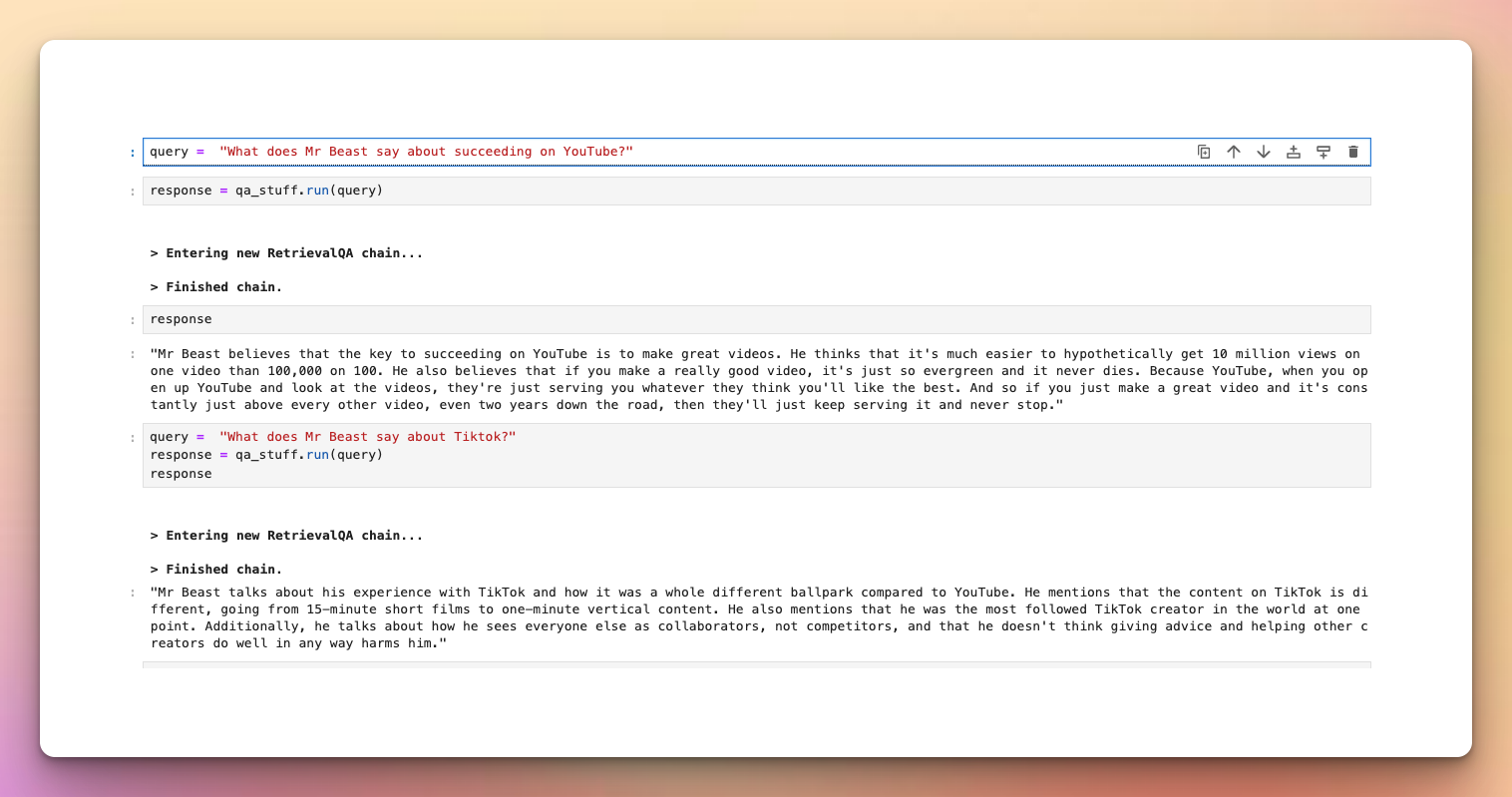
Task: Click the "Mr Beast believes that the key" output
Action: pos(759,379)
